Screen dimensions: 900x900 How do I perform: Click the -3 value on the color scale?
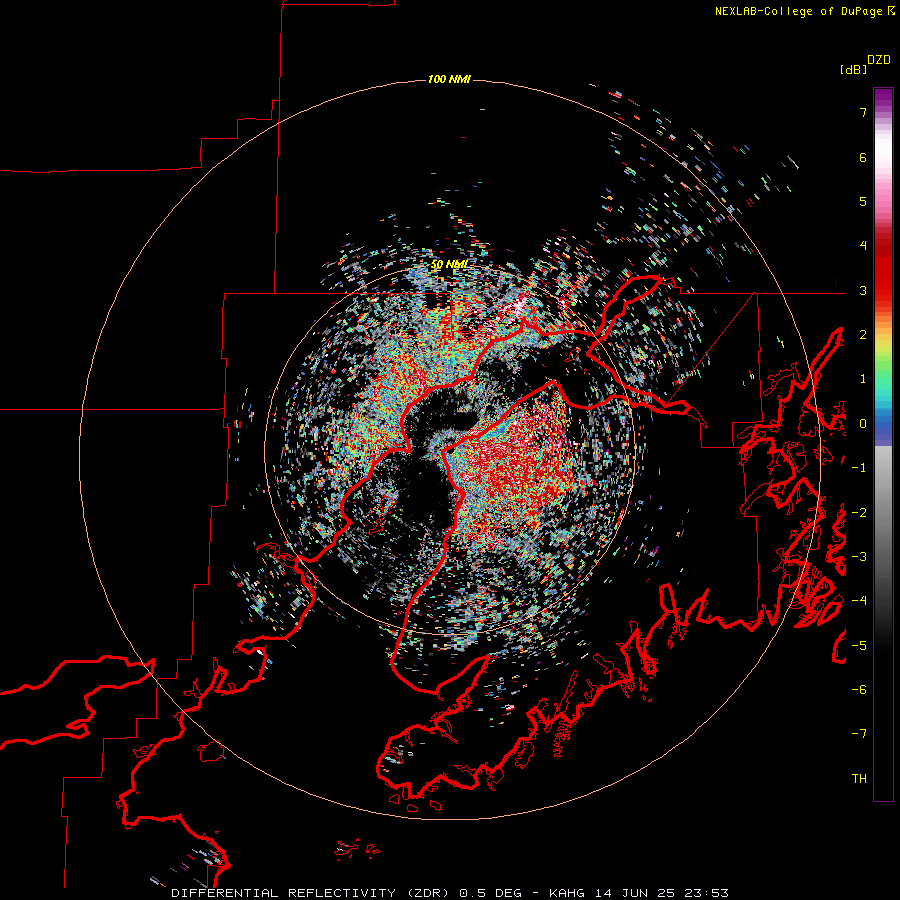point(859,557)
